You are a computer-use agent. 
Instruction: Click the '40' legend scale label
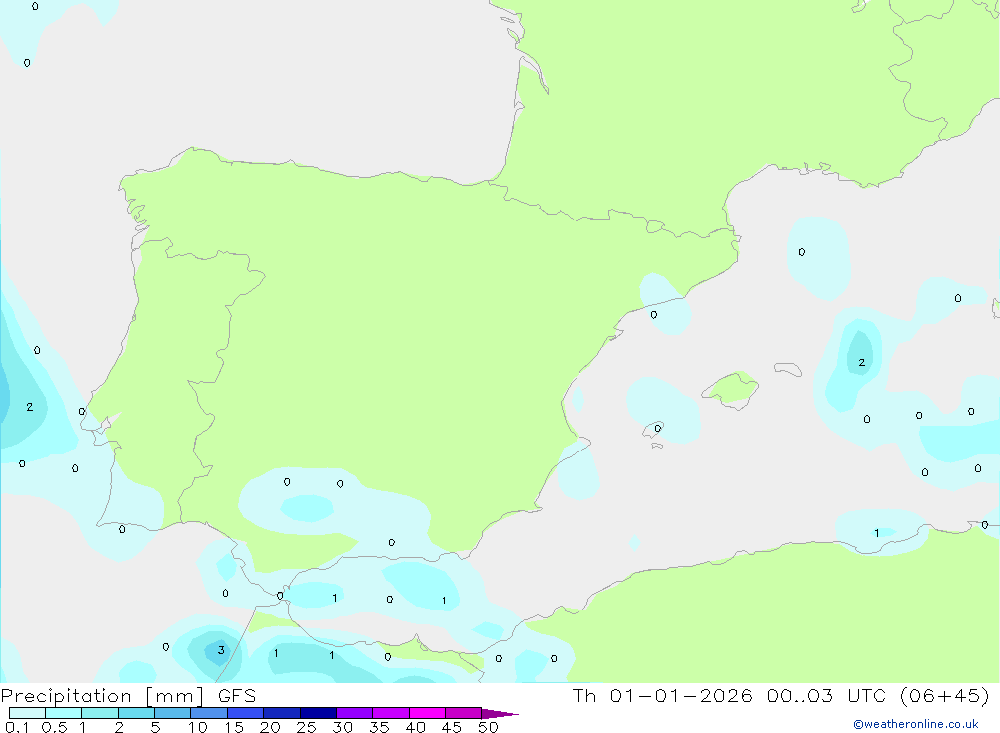click(x=415, y=727)
